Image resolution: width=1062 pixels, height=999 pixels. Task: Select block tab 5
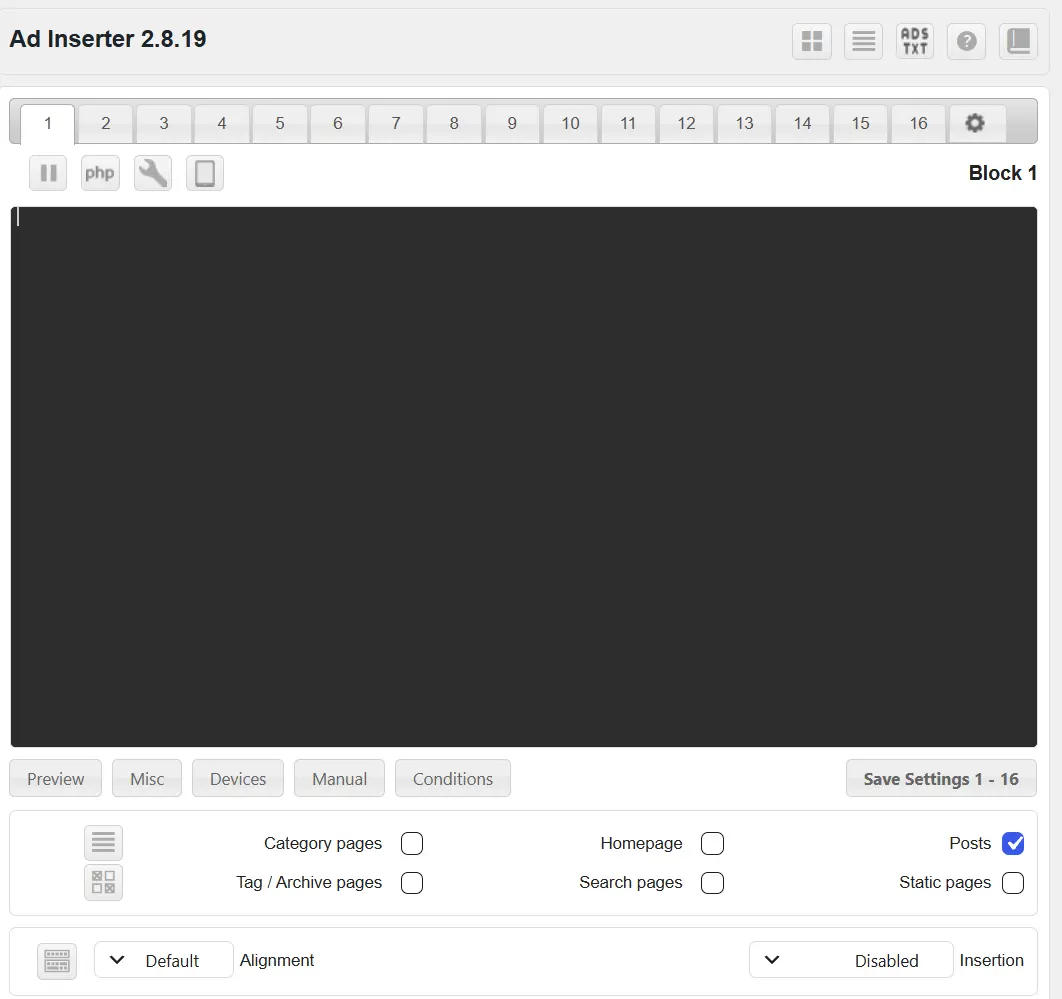click(x=280, y=123)
